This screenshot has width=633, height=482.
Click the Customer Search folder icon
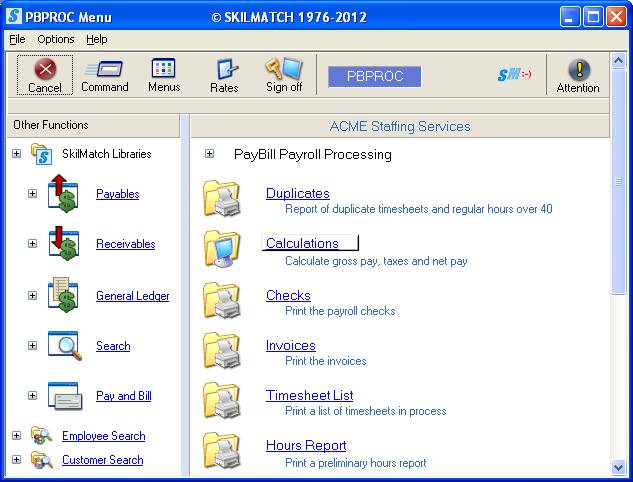click(x=42, y=460)
